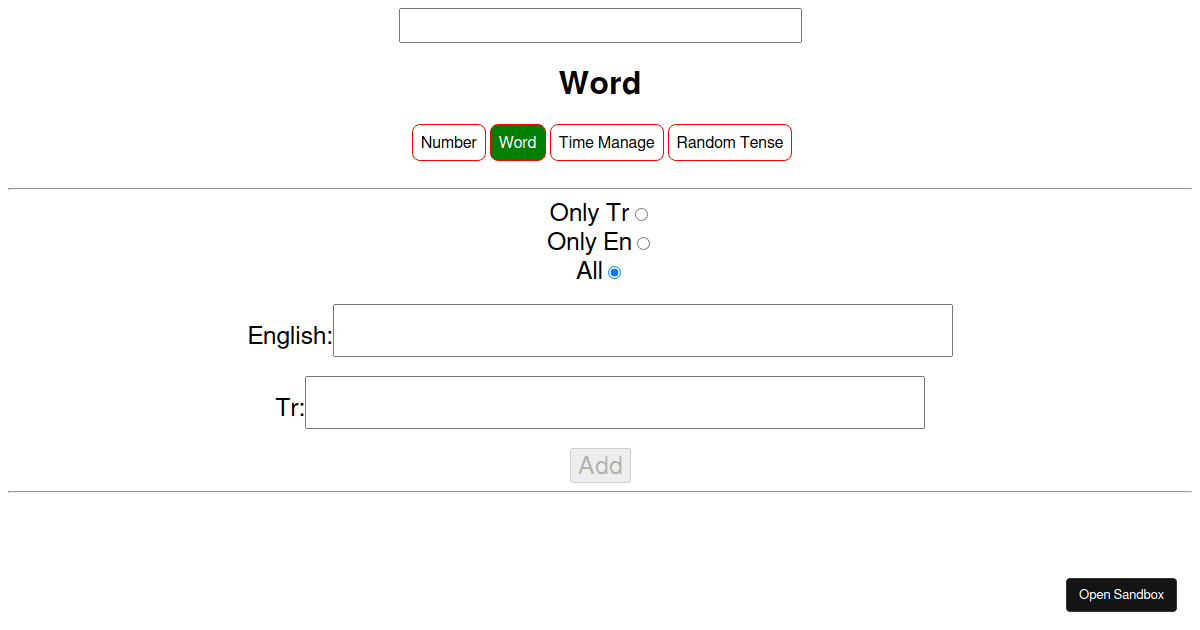This screenshot has width=1200, height=630.
Task: Open the Time Manage tab
Action: coord(606,142)
